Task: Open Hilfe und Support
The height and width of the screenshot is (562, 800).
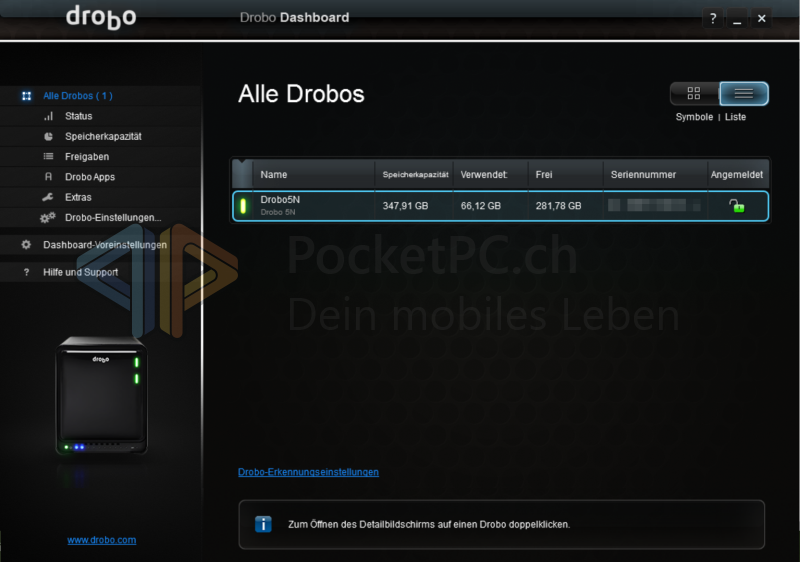Action: pos(80,272)
